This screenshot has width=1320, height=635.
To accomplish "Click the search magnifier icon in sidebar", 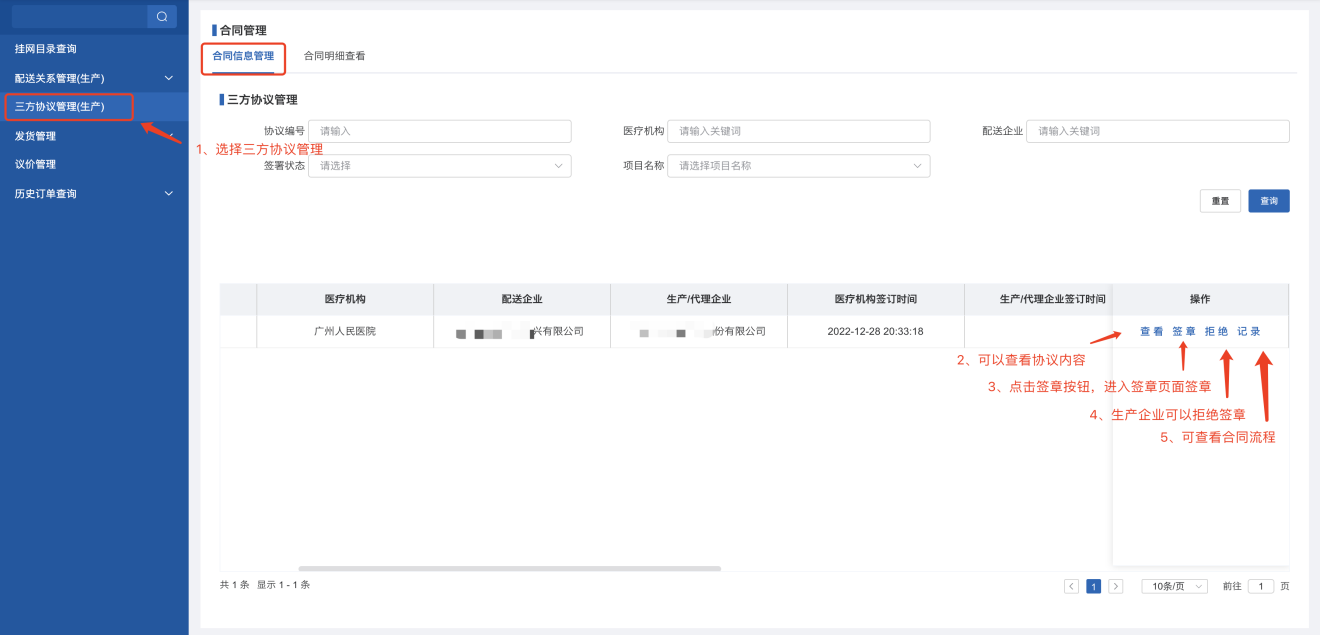I will coord(162,16).
